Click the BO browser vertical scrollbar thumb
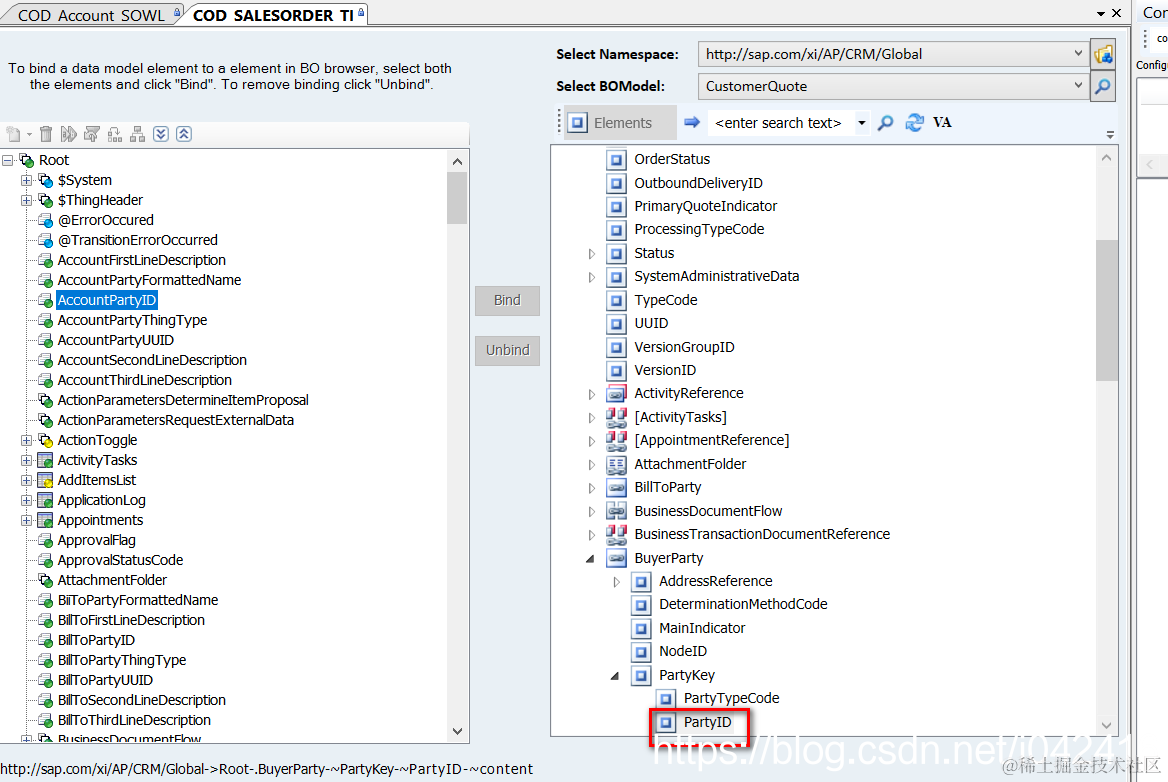Screen dimensions: 1168x782 point(1107,310)
